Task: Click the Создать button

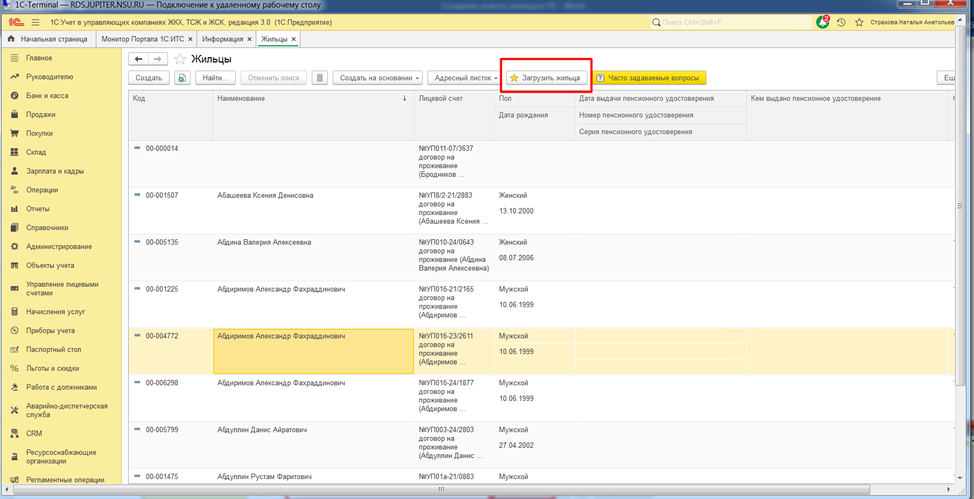Action: pyautogui.click(x=149, y=77)
